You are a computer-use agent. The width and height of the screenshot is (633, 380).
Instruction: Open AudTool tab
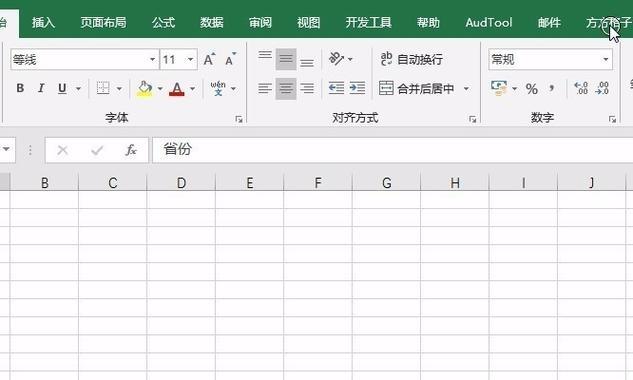489,22
